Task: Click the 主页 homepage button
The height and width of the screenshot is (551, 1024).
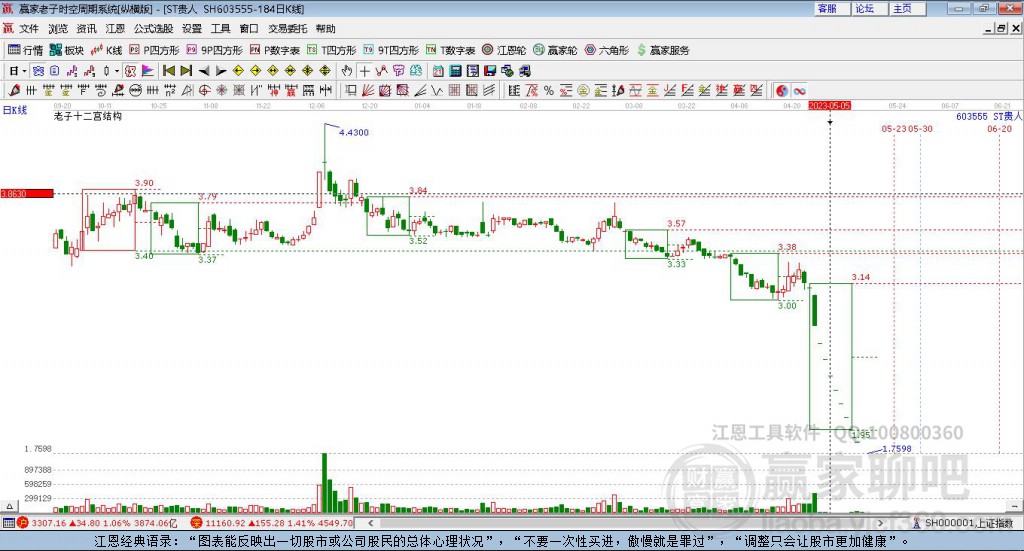Action: (x=908, y=8)
